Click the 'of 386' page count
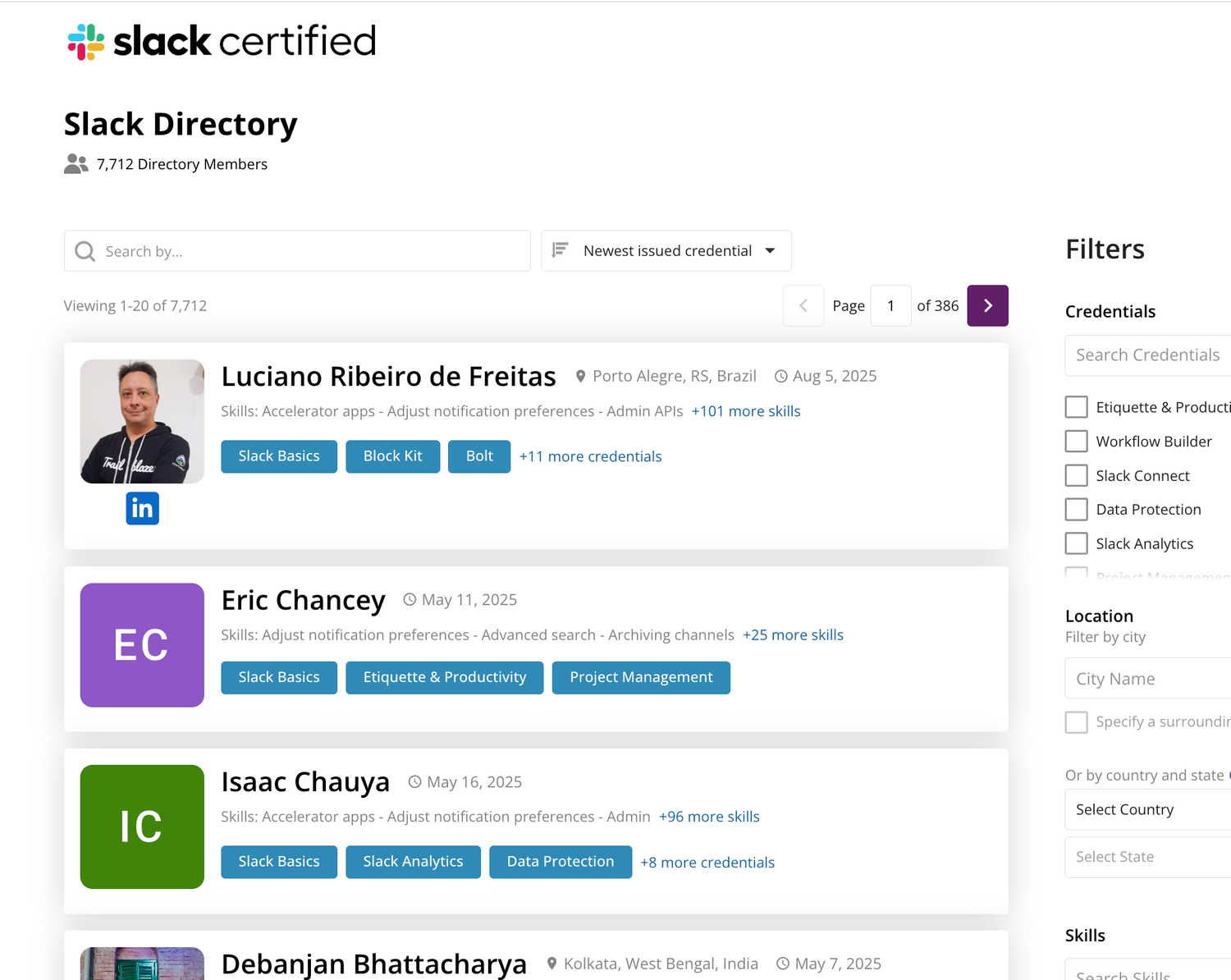1231x980 pixels. (937, 306)
